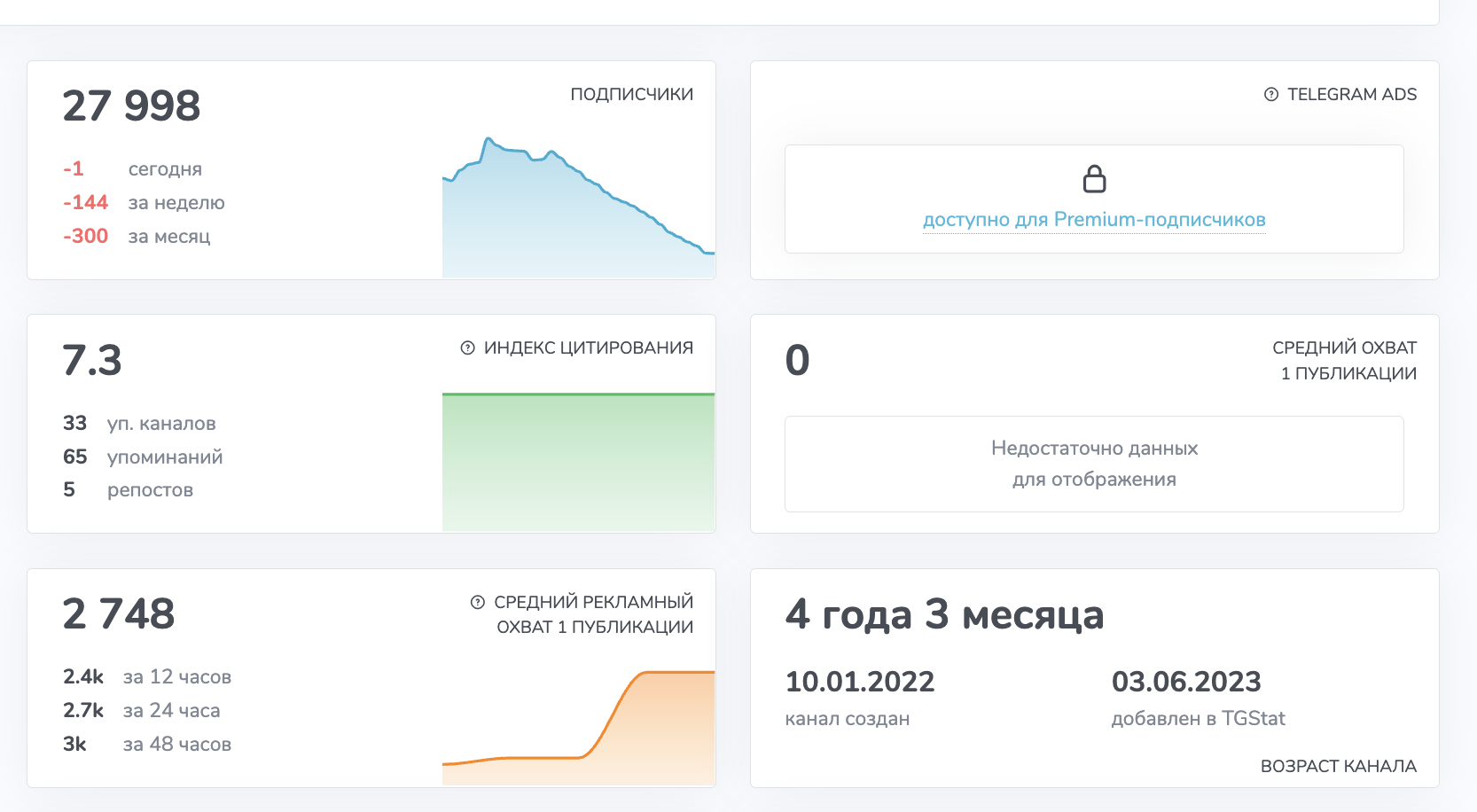Select the citation index value 7.3

[92, 361]
